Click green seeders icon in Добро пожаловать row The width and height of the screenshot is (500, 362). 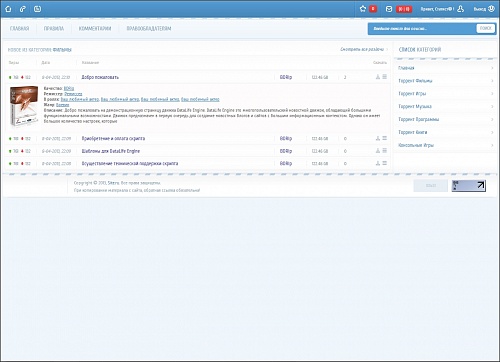tap(10, 77)
